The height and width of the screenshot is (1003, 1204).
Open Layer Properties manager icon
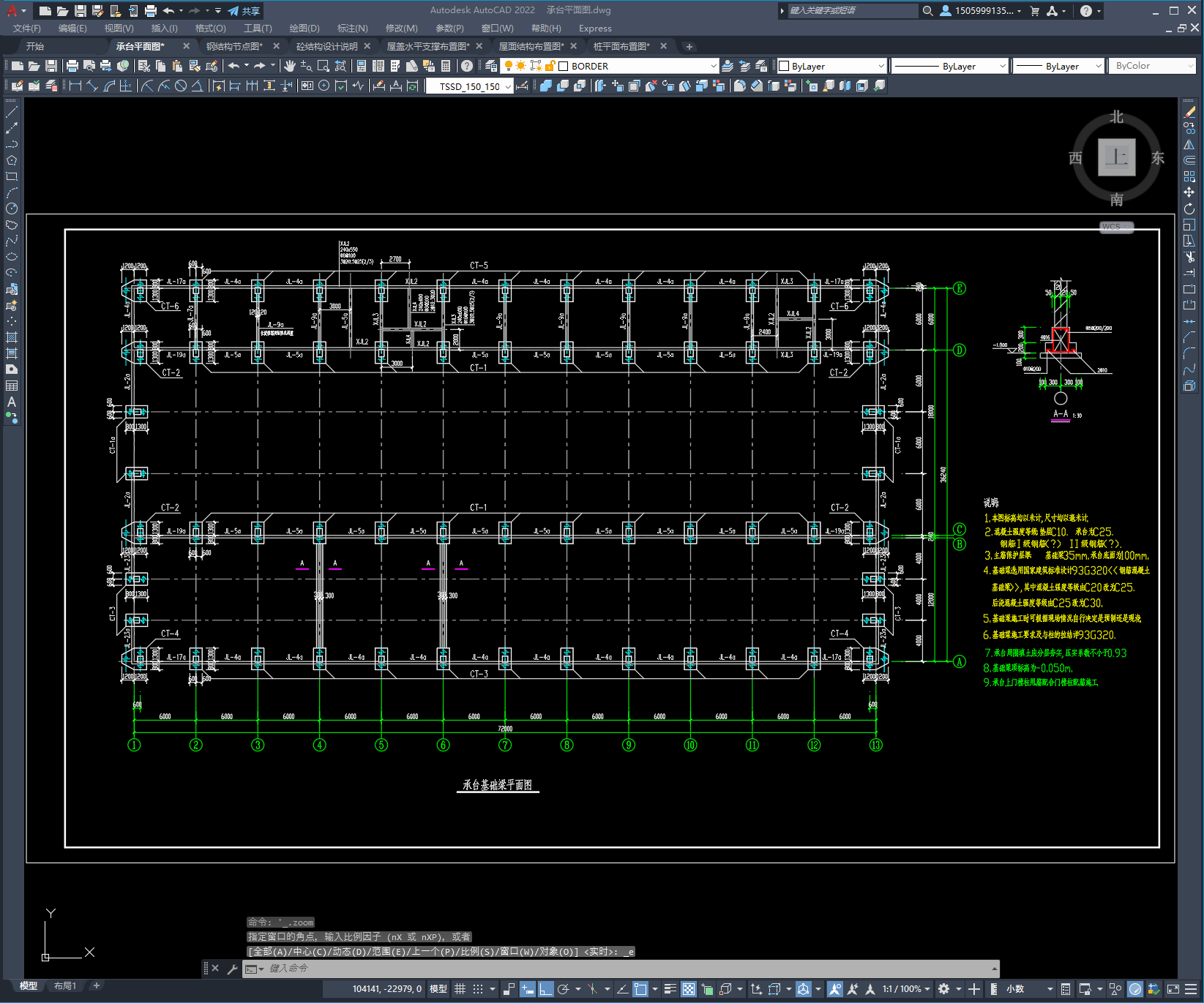491,66
